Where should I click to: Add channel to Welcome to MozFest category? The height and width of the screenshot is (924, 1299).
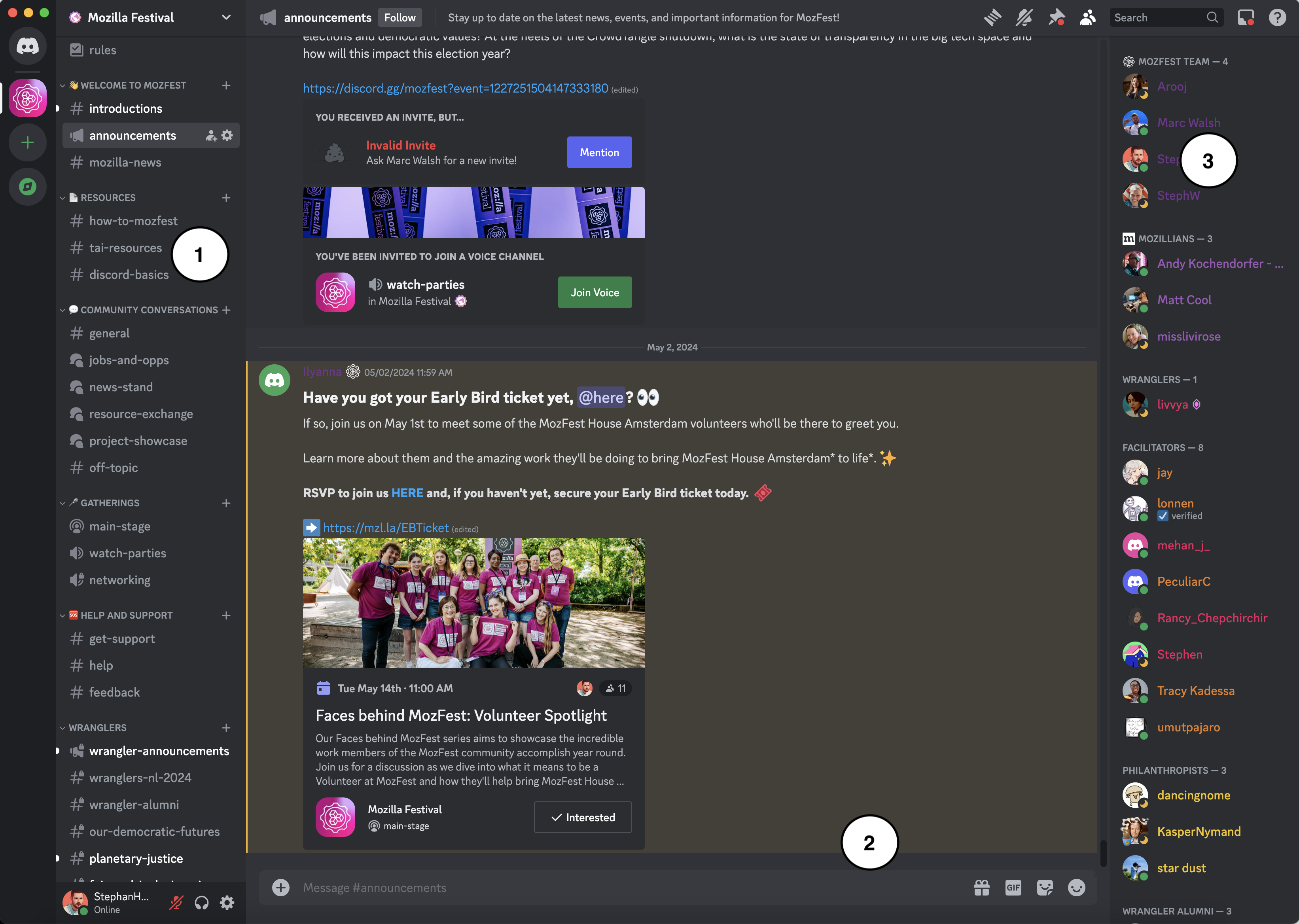pyautogui.click(x=226, y=85)
